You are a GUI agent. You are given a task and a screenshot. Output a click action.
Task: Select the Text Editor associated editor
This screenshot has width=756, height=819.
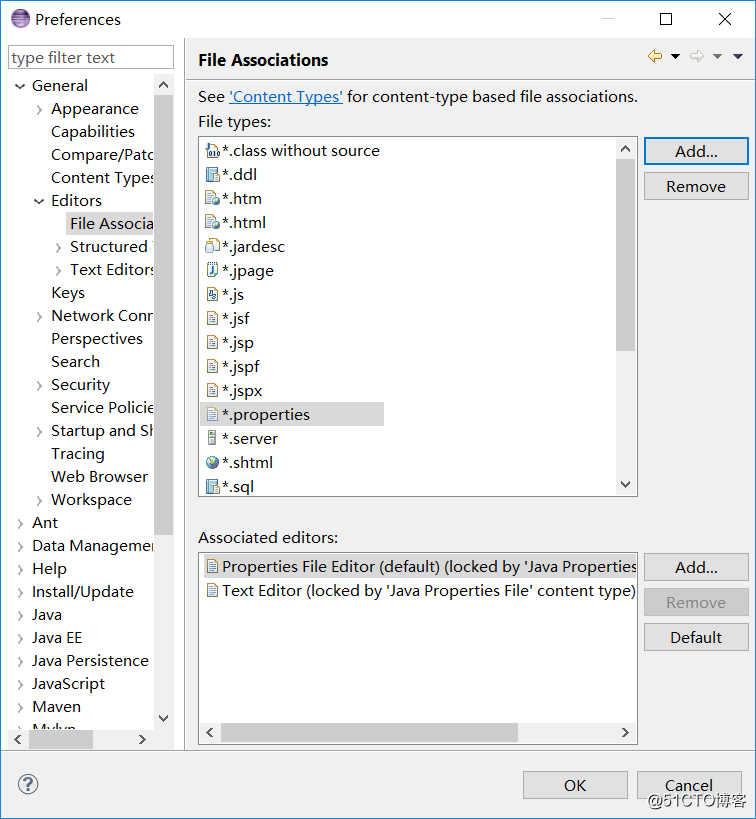coord(421,590)
